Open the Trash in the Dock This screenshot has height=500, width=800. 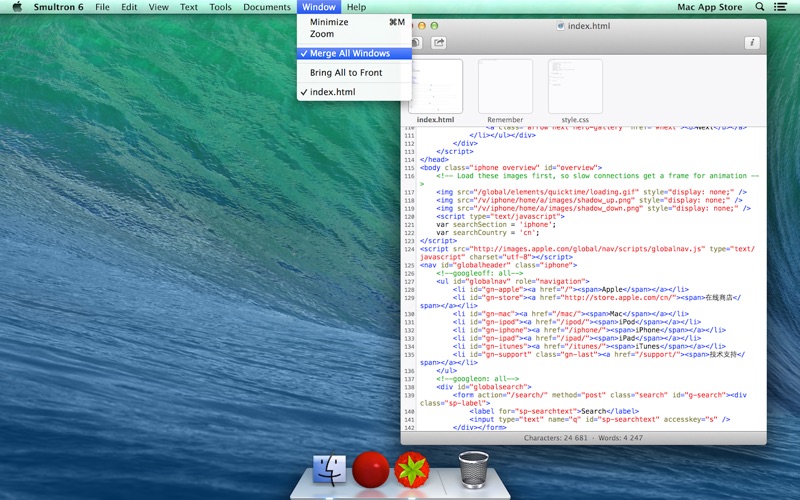(473, 469)
